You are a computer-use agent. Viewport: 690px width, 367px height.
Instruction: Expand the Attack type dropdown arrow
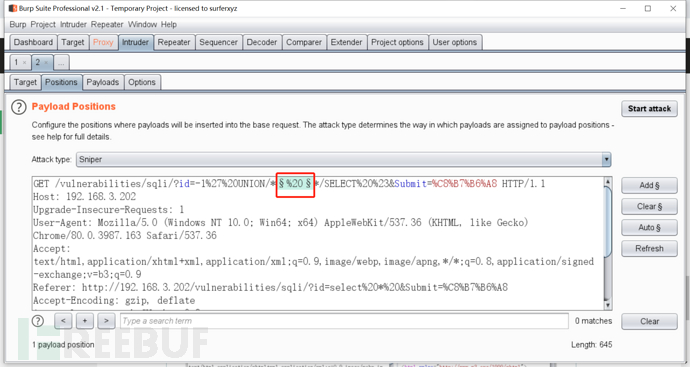(x=606, y=159)
